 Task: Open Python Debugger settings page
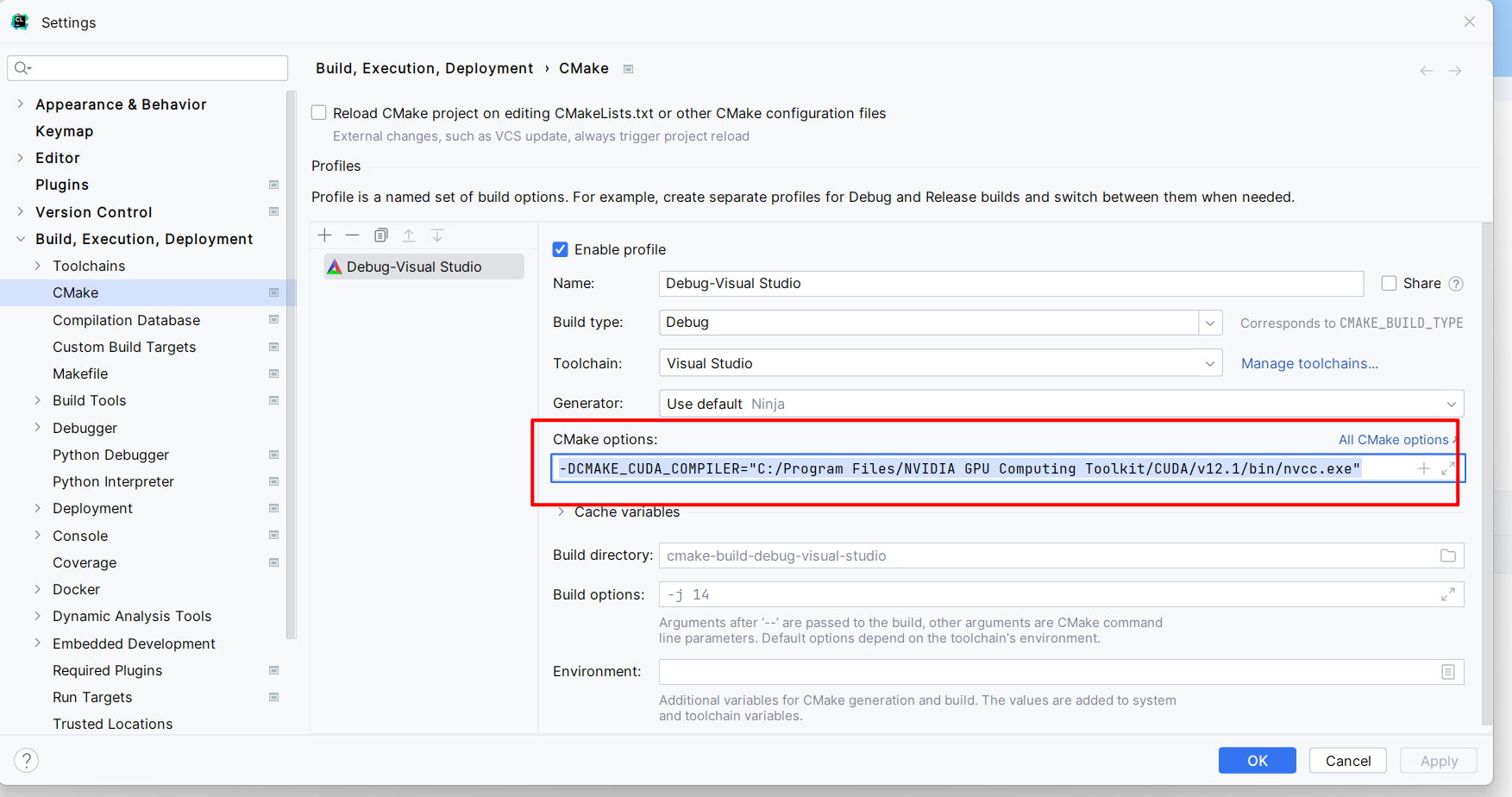[x=110, y=455]
